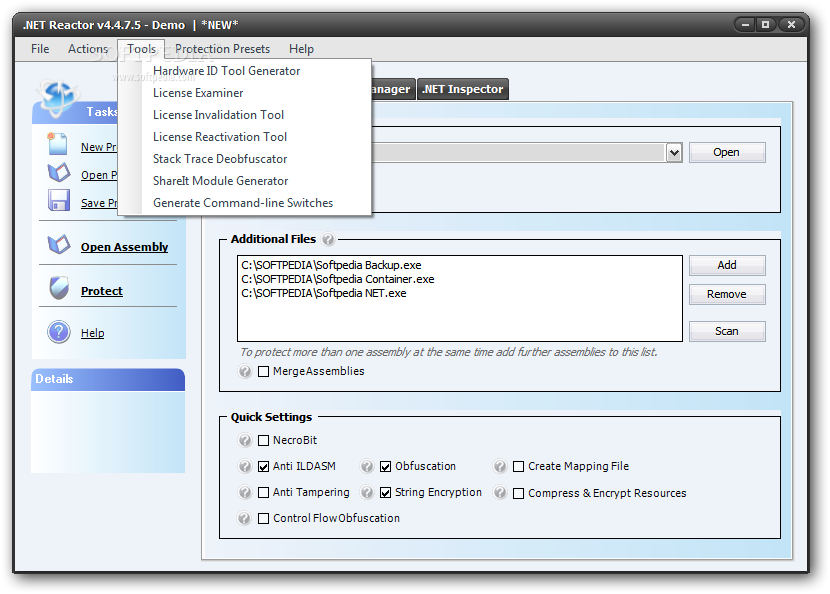Click the help icon beside String Encryption
The image size is (830, 594).
click(x=367, y=492)
